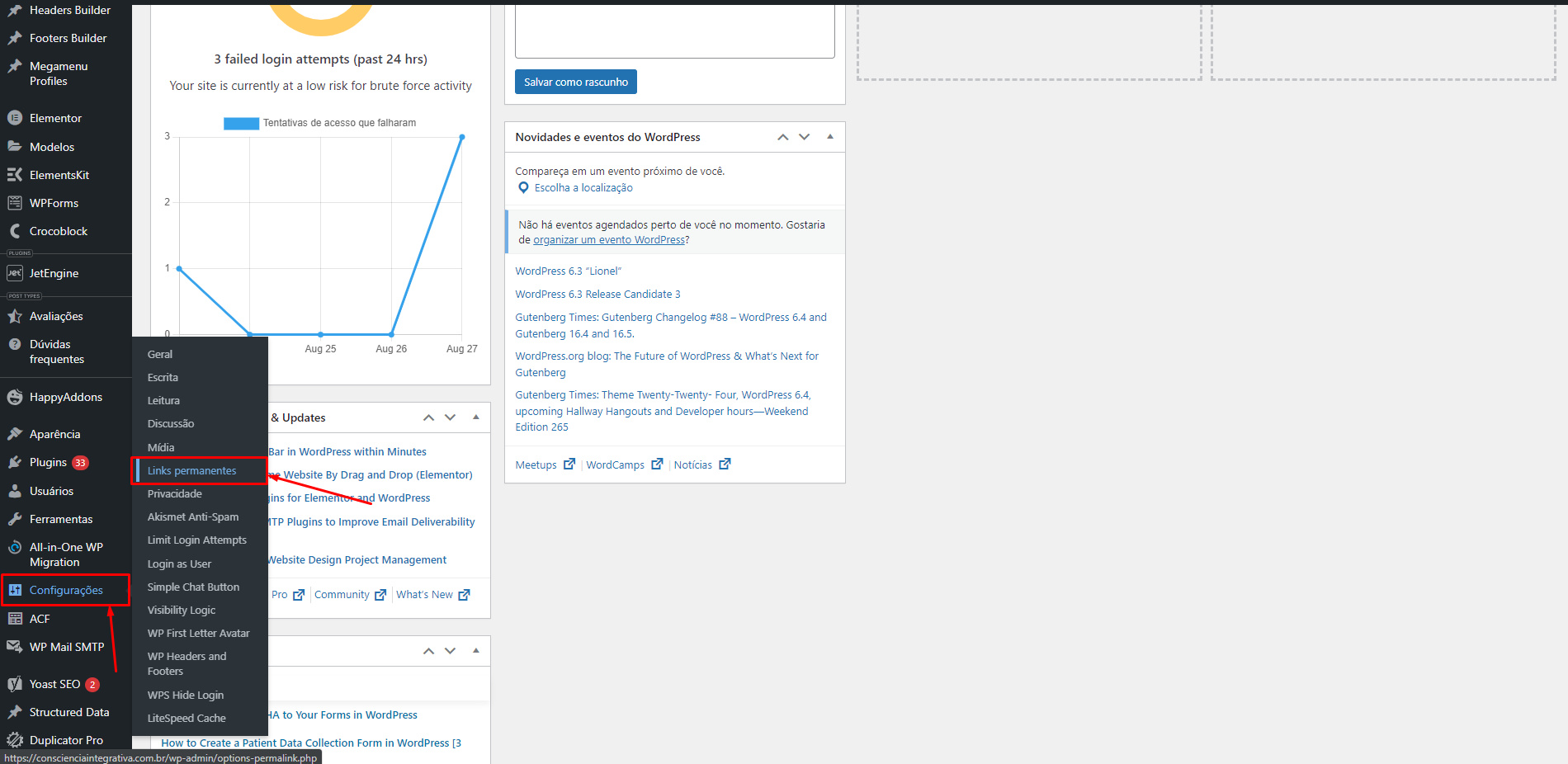Click the Elementor sidebar icon
This screenshot has height=764, width=1568.
click(15, 118)
